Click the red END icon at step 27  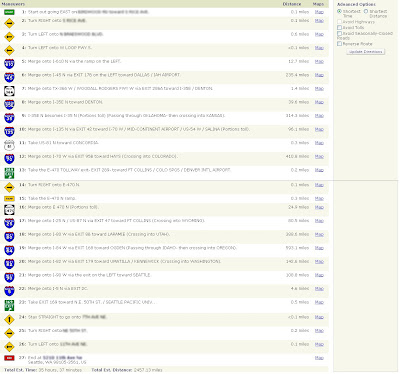(x=9, y=358)
